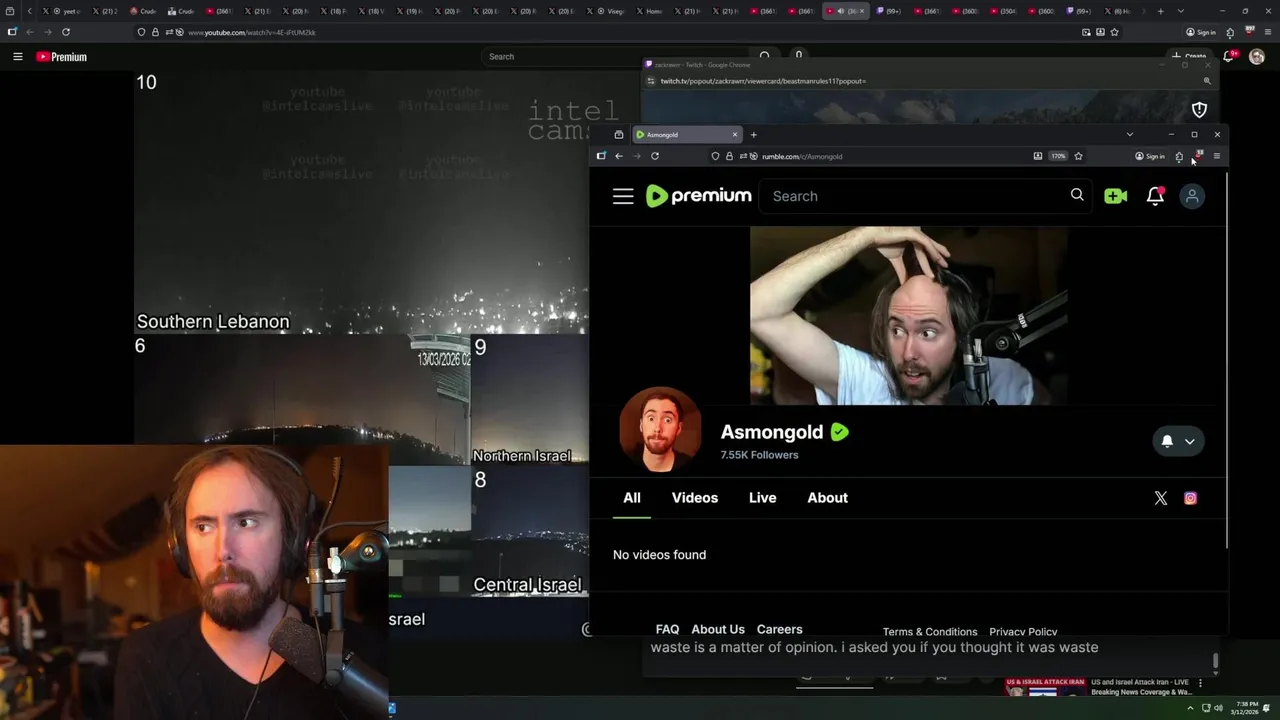This screenshot has width=1280, height=720.
Task: Open Rumble notifications bell
Action: (x=1155, y=196)
